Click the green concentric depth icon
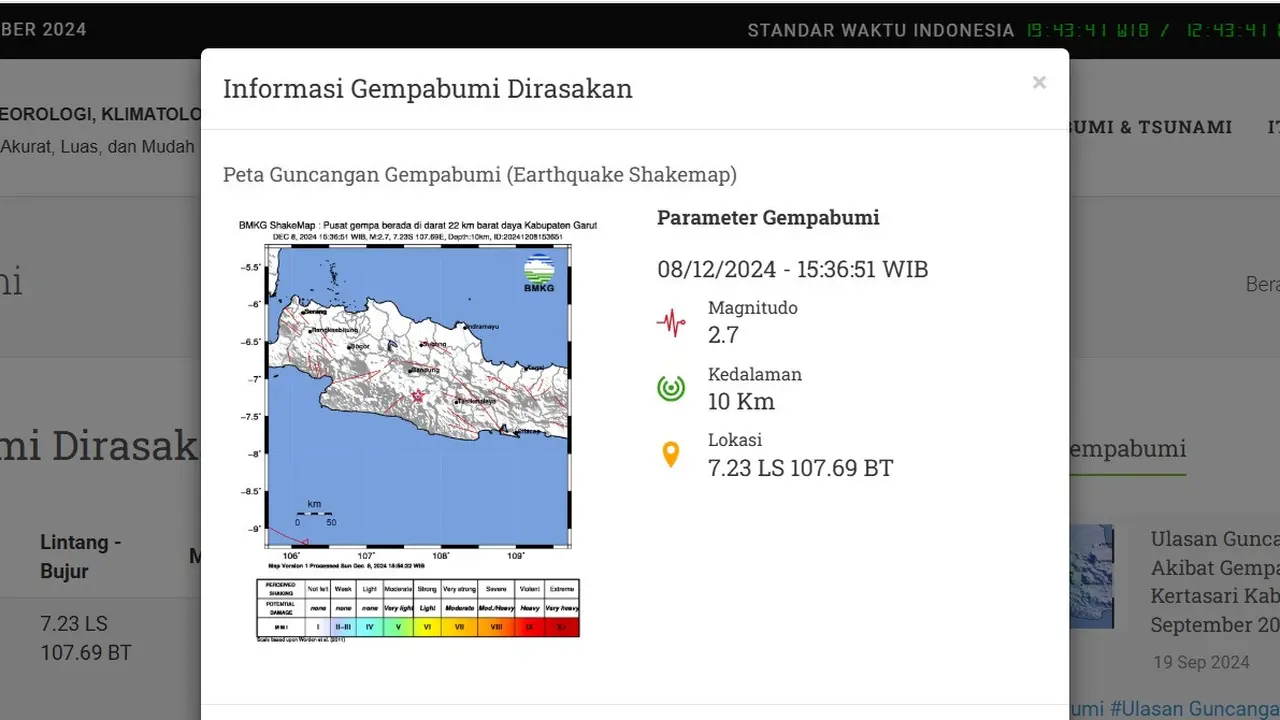1280x720 pixels. coord(671,388)
